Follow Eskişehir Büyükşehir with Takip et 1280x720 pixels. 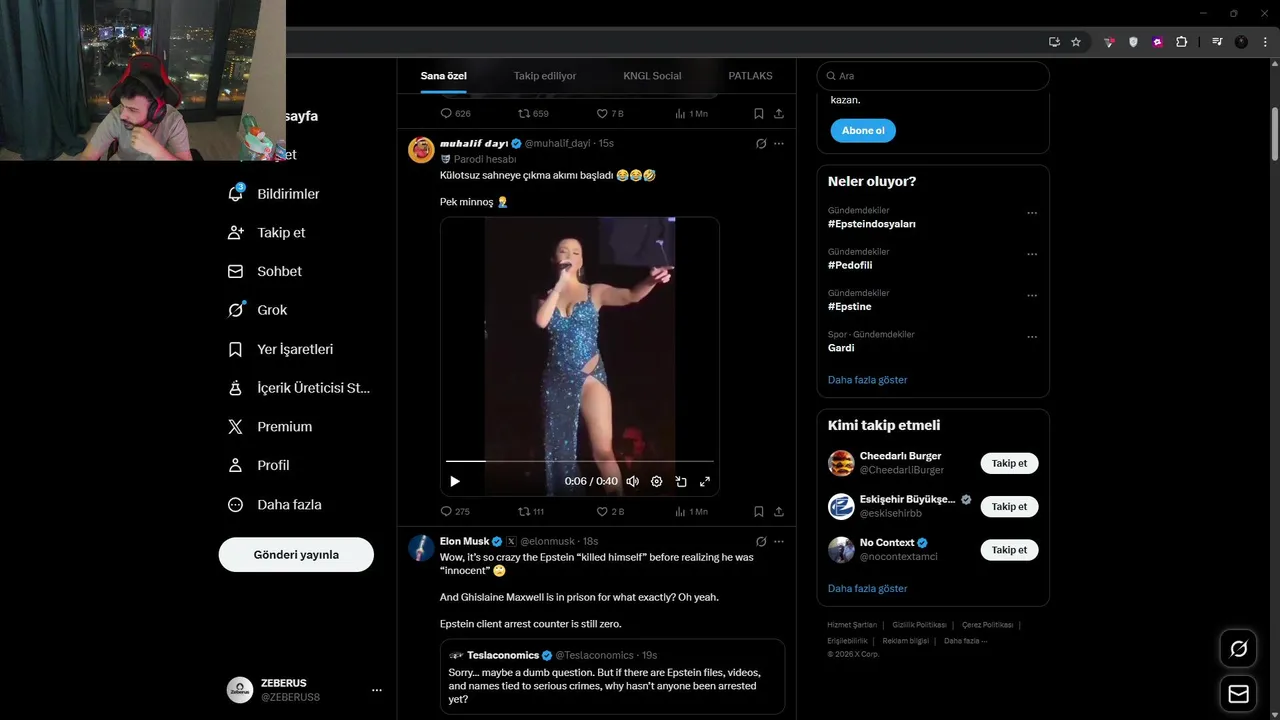tap(1009, 506)
